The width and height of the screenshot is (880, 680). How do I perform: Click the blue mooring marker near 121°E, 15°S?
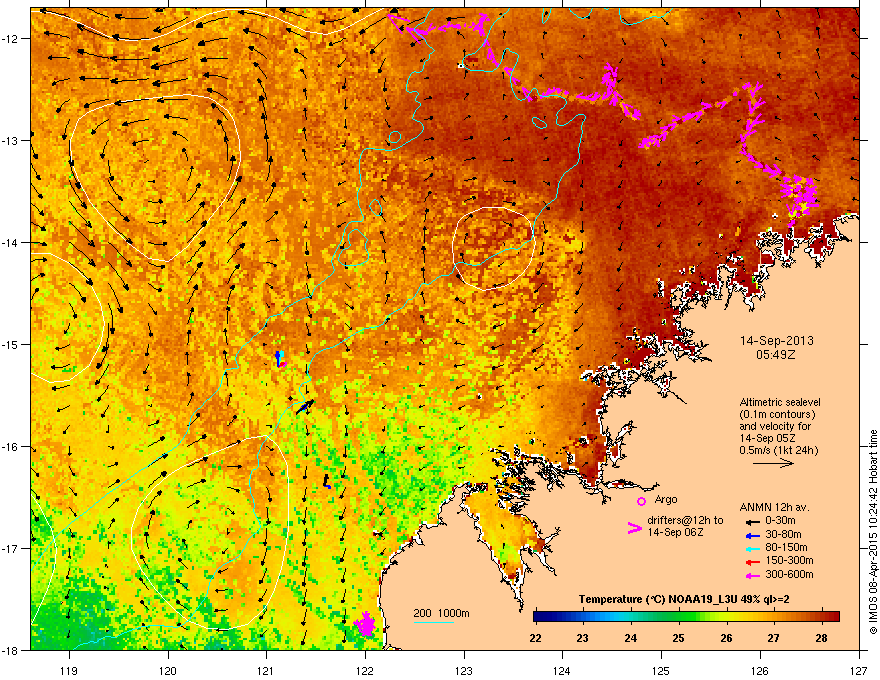[280, 359]
